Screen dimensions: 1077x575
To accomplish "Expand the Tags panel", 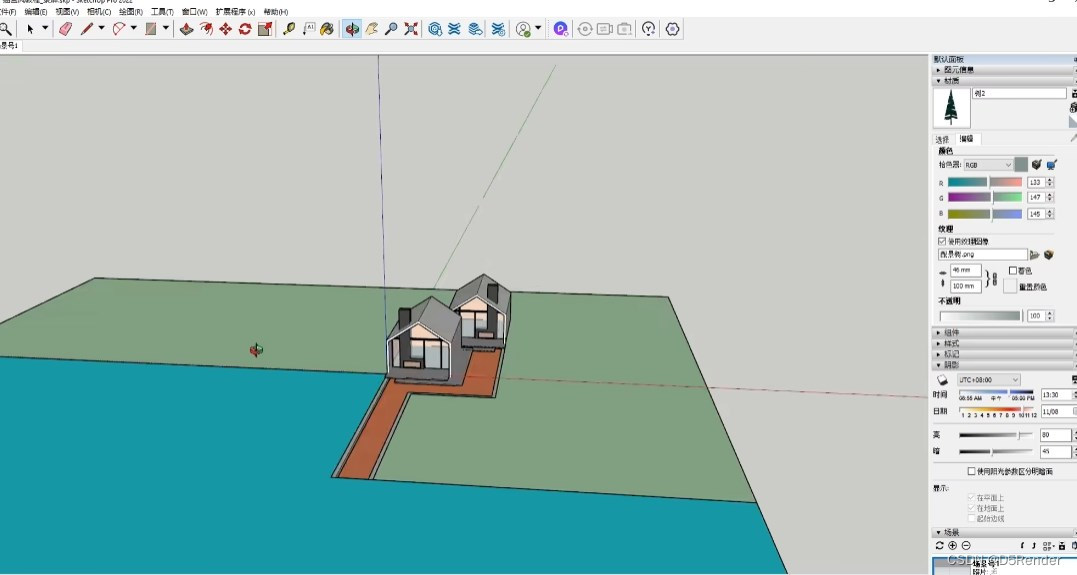I will (1004, 354).
